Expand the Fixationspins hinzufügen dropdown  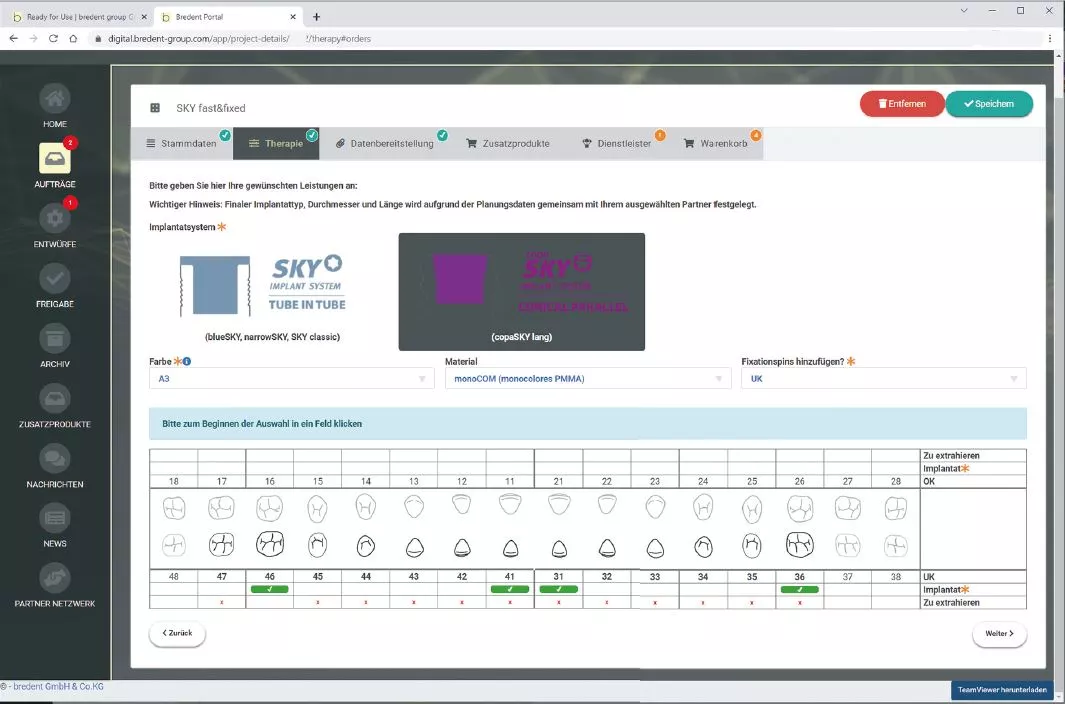(x=883, y=379)
